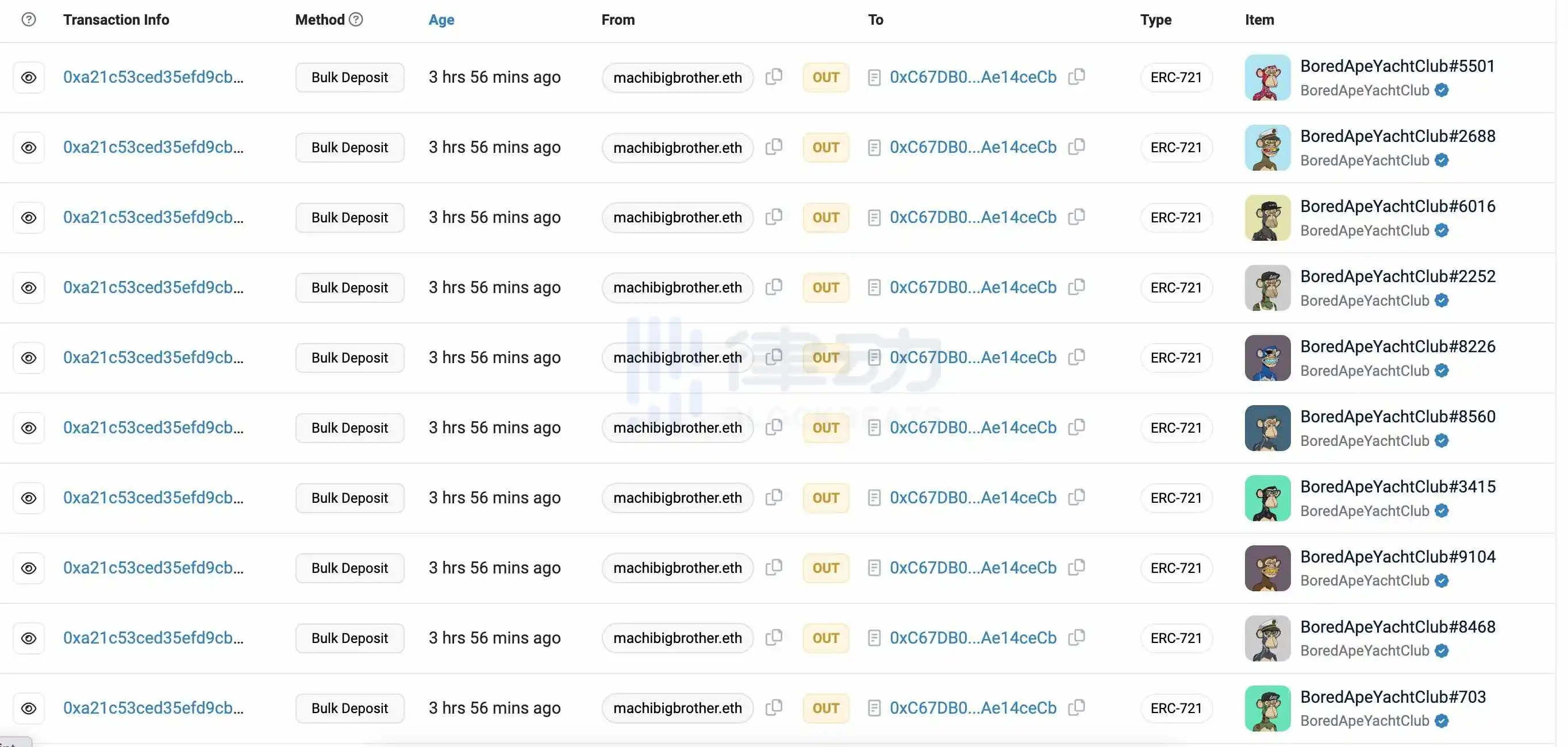This screenshot has height=747, width=1568.
Task: Preview transaction in the BoredApeYachtClub#8226 row
Action: tap(29, 357)
